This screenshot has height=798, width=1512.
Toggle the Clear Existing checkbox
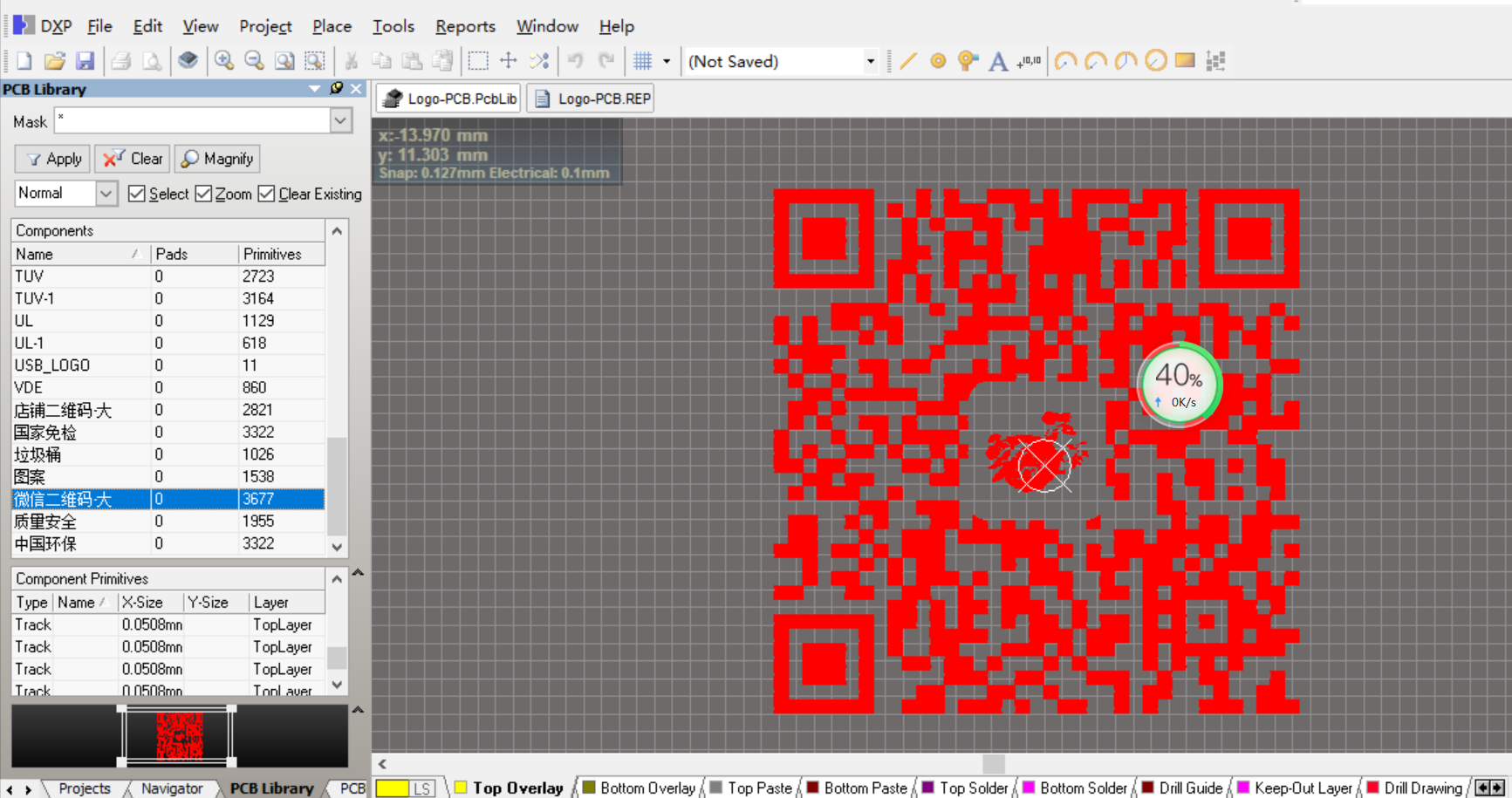pos(266,194)
